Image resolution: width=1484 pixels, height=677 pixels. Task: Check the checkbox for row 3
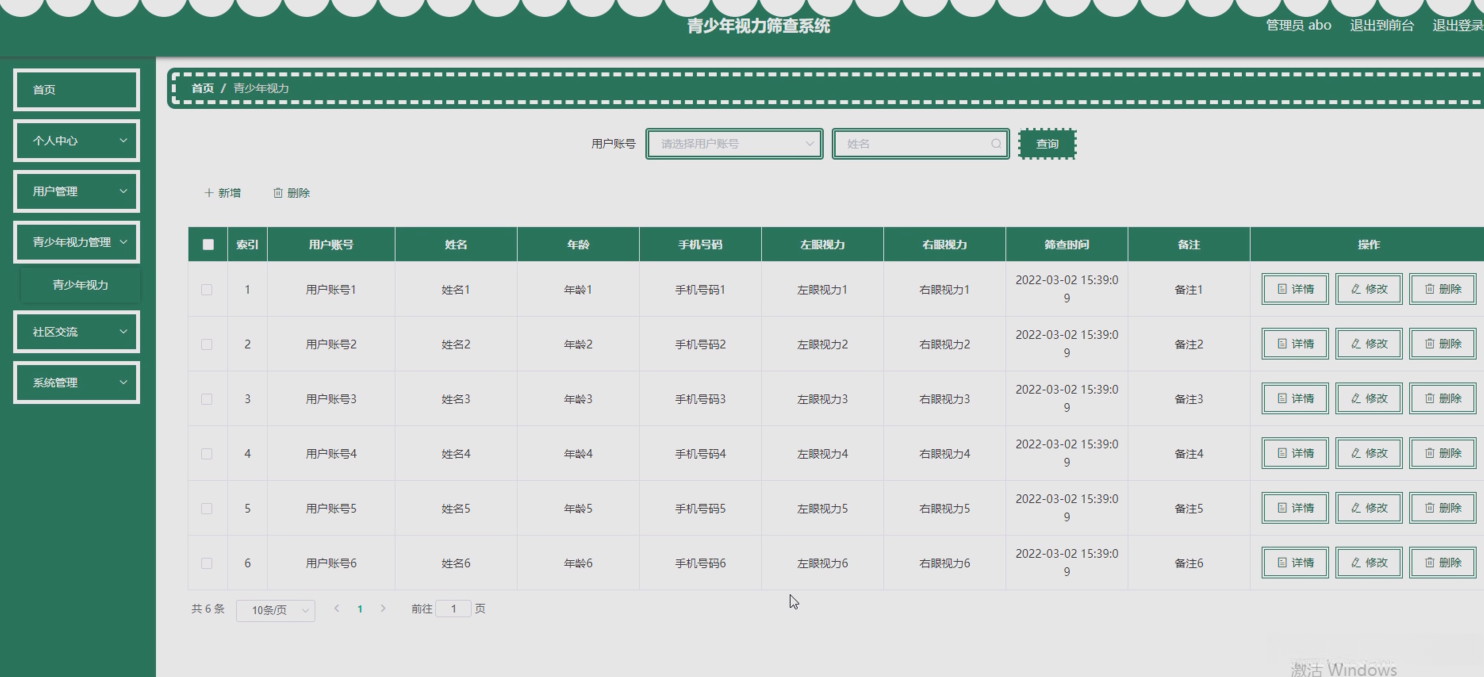click(207, 399)
